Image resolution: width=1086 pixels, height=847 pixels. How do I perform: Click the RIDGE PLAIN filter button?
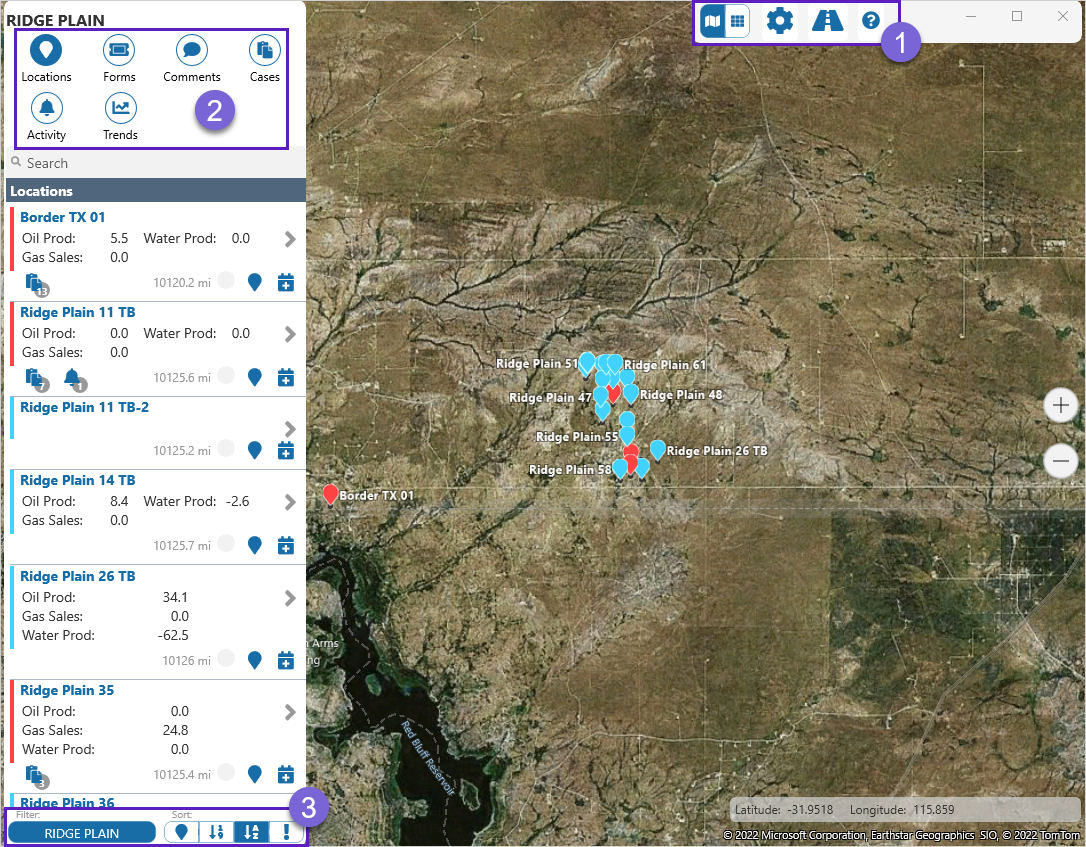click(x=82, y=833)
